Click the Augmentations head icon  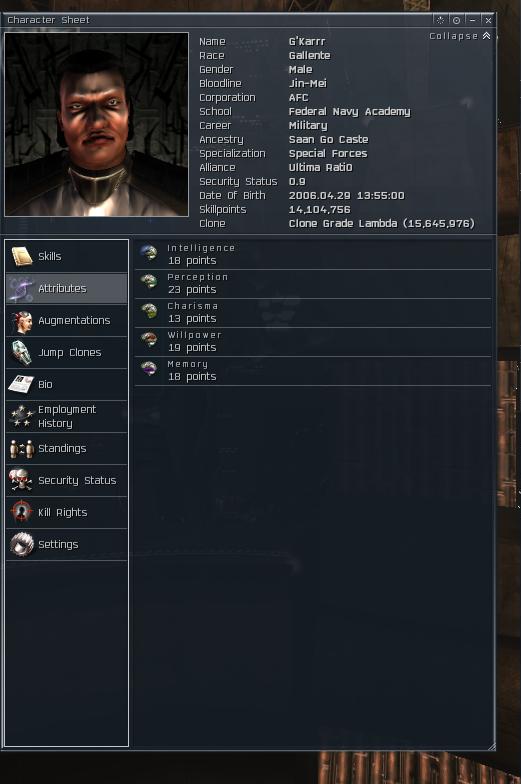pyautogui.click(x=22, y=320)
